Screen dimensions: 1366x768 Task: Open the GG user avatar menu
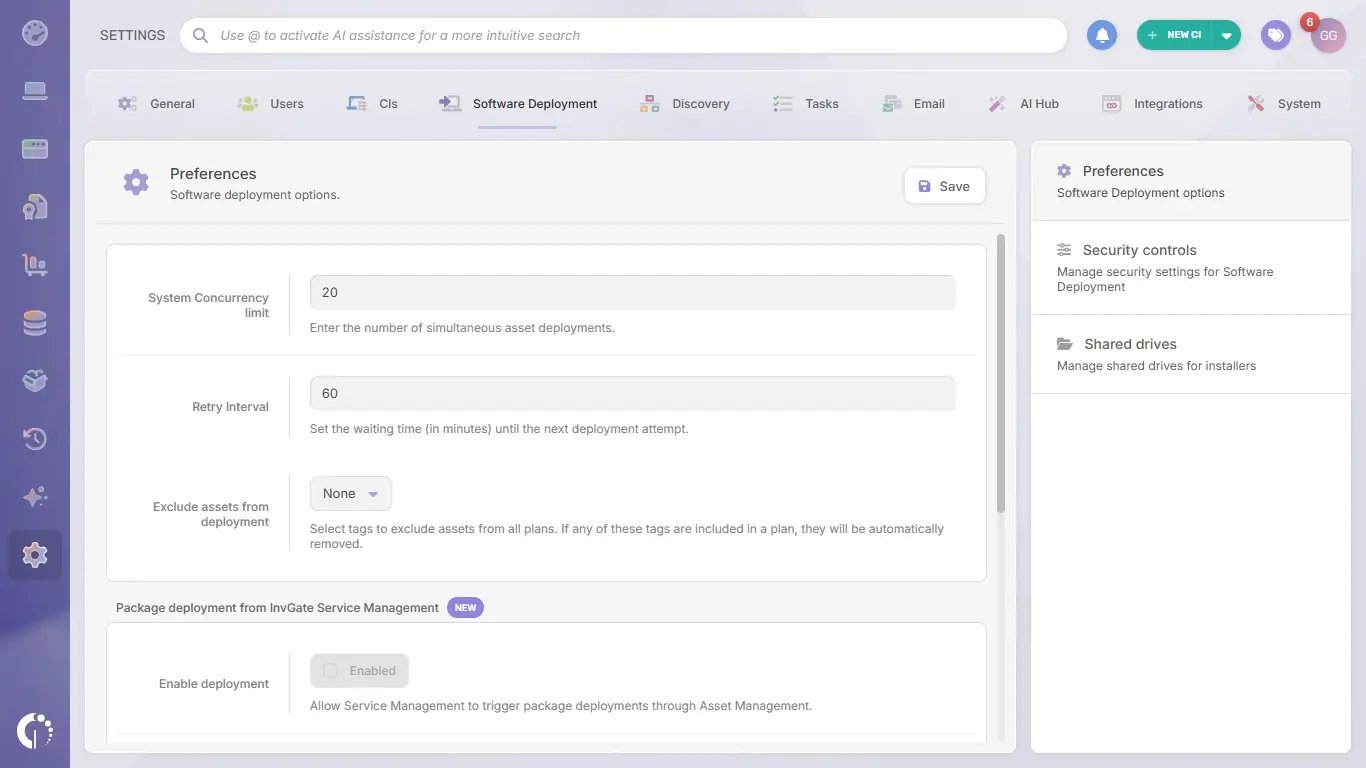[x=1329, y=36]
